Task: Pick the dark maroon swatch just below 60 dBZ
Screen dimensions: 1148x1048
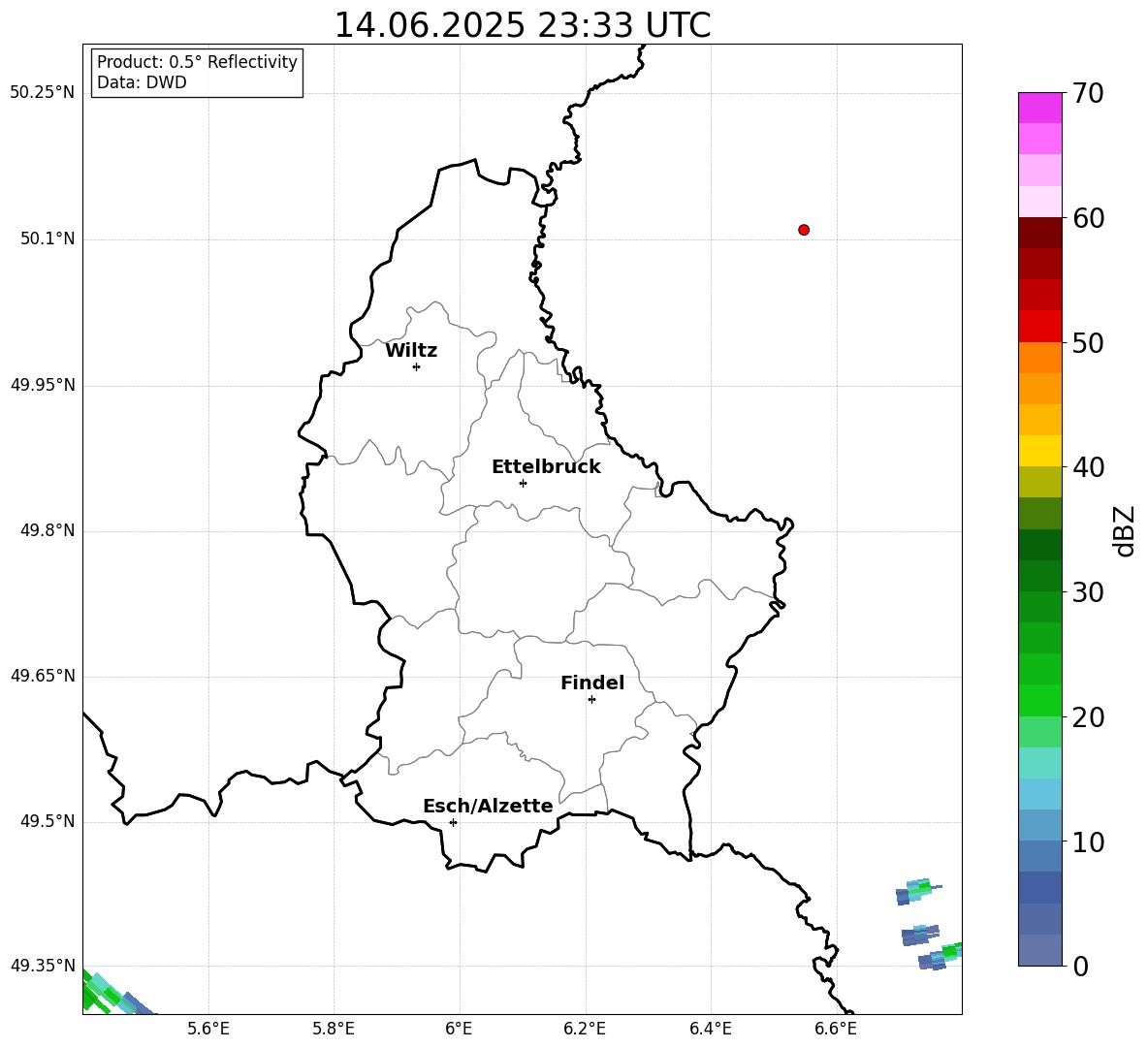Action: [1040, 233]
